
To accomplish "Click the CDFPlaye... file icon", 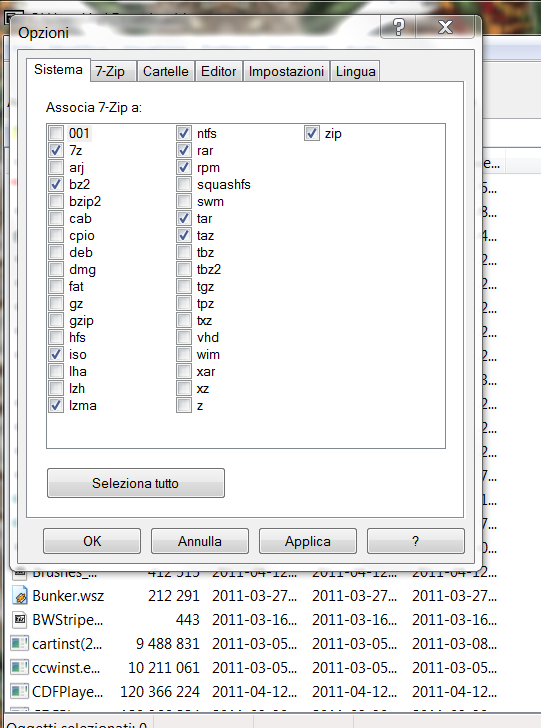I will [x=20, y=691].
